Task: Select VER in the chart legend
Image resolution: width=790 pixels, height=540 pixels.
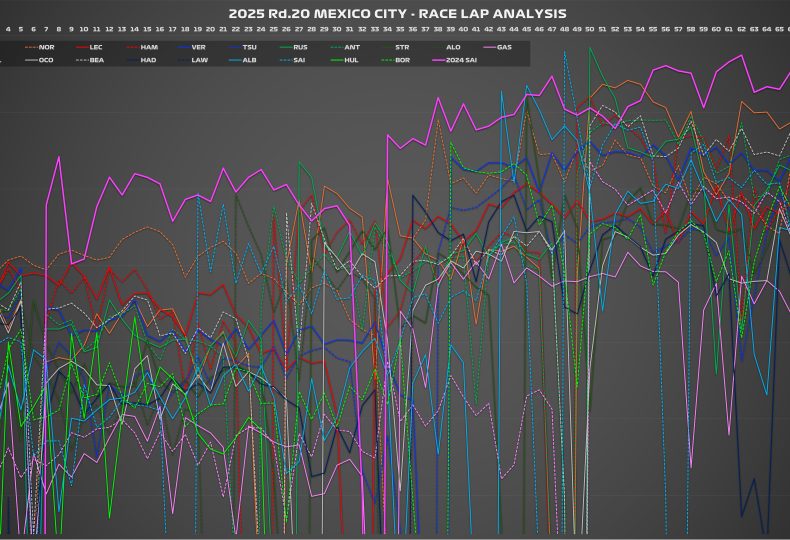Action: 198,47
